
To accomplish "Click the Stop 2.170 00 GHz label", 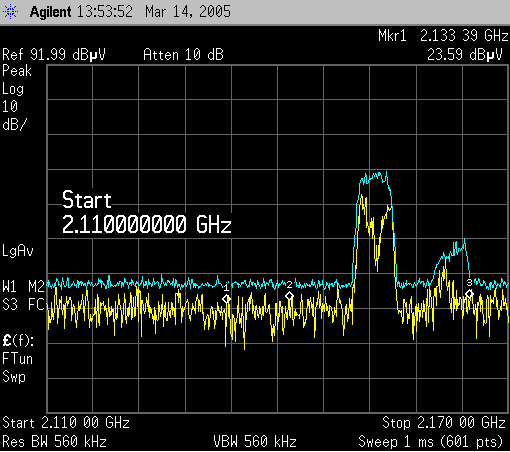I will 444,423.
